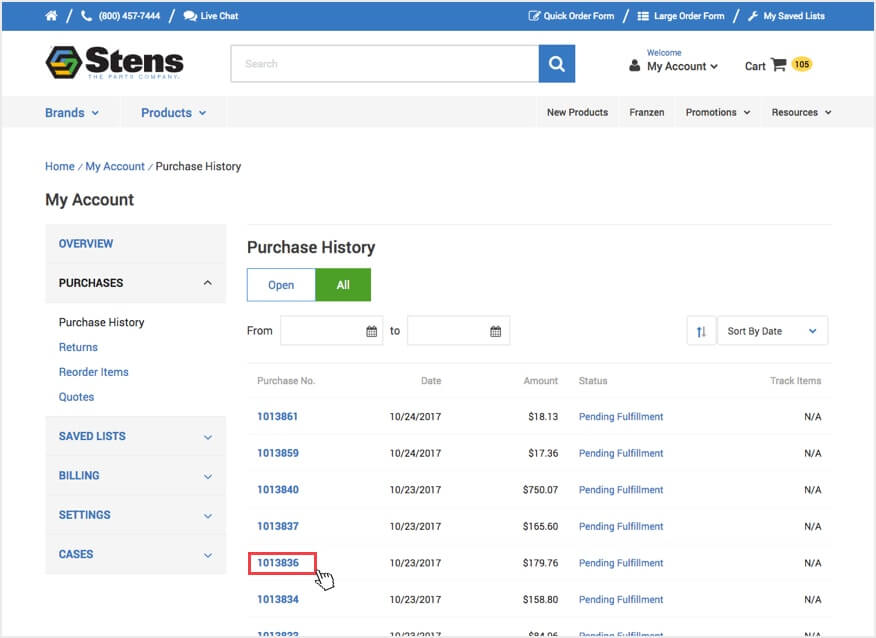Image resolution: width=876 pixels, height=638 pixels.
Task: Open calendar picker for From date
Action: pos(372,331)
